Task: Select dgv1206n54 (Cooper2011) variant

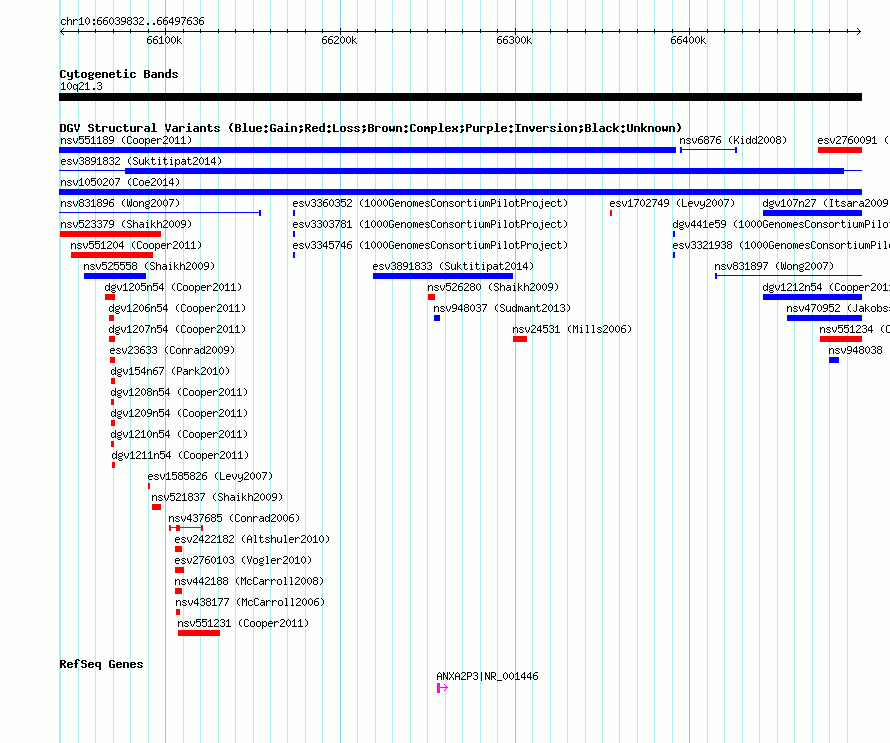Action: (177, 308)
